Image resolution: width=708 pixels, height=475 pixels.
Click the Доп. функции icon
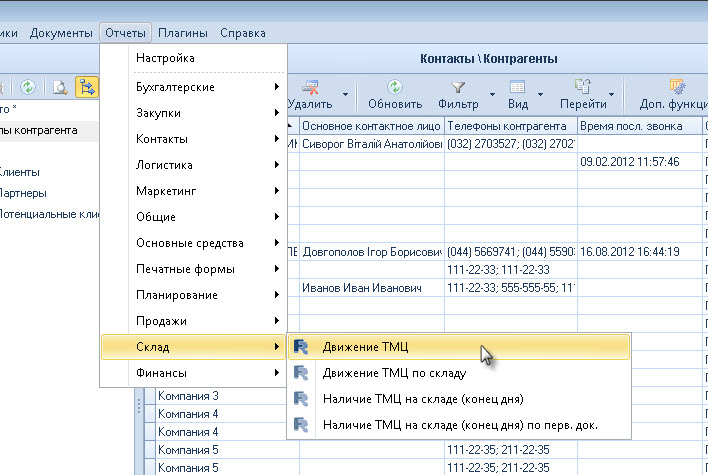(x=678, y=87)
